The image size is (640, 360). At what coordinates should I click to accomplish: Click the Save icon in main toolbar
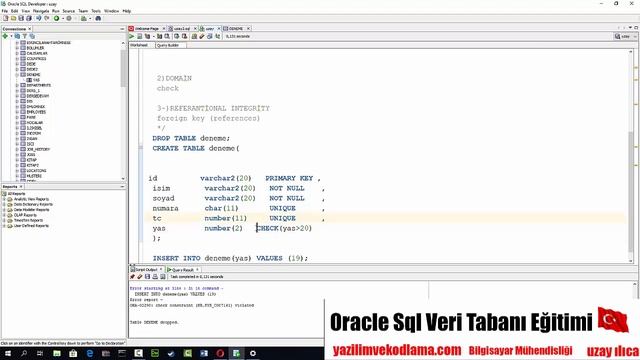point(21,18)
